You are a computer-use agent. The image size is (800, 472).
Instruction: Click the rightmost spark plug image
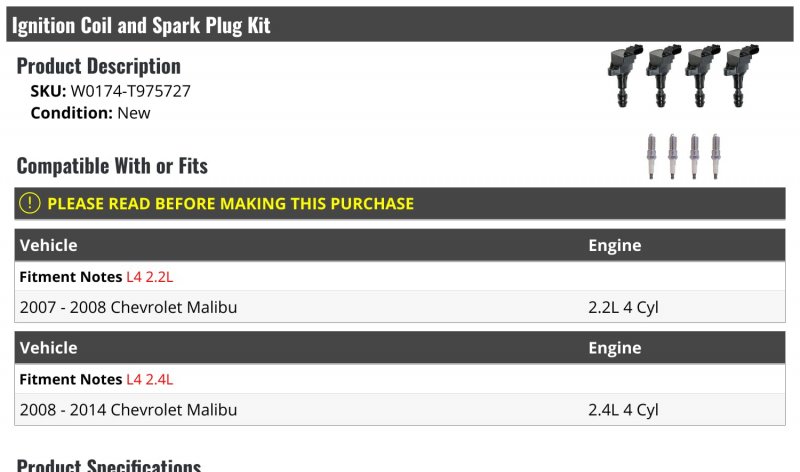point(715,156)
